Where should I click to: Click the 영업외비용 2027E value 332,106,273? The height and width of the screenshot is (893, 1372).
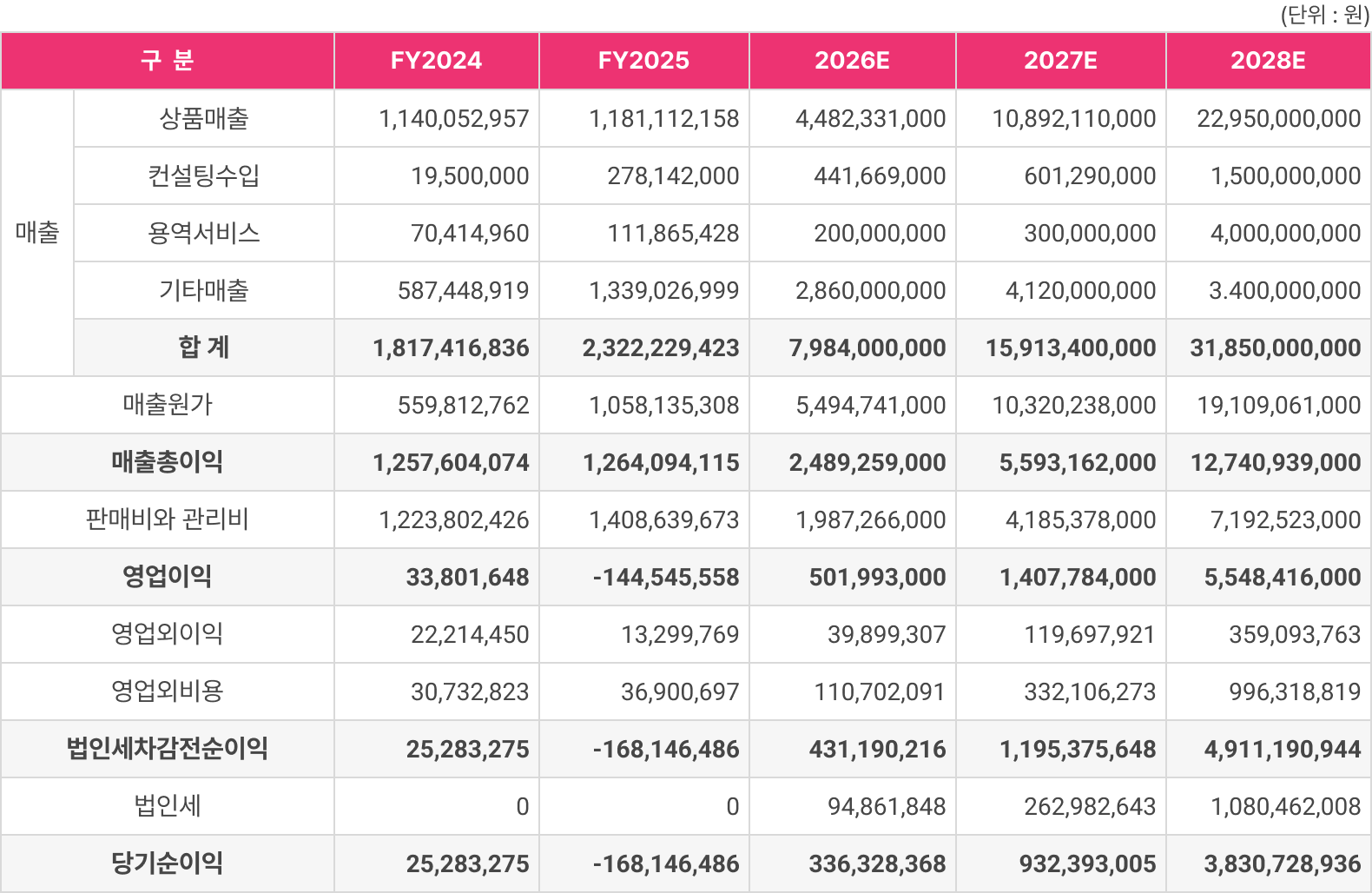point(1090,691)
